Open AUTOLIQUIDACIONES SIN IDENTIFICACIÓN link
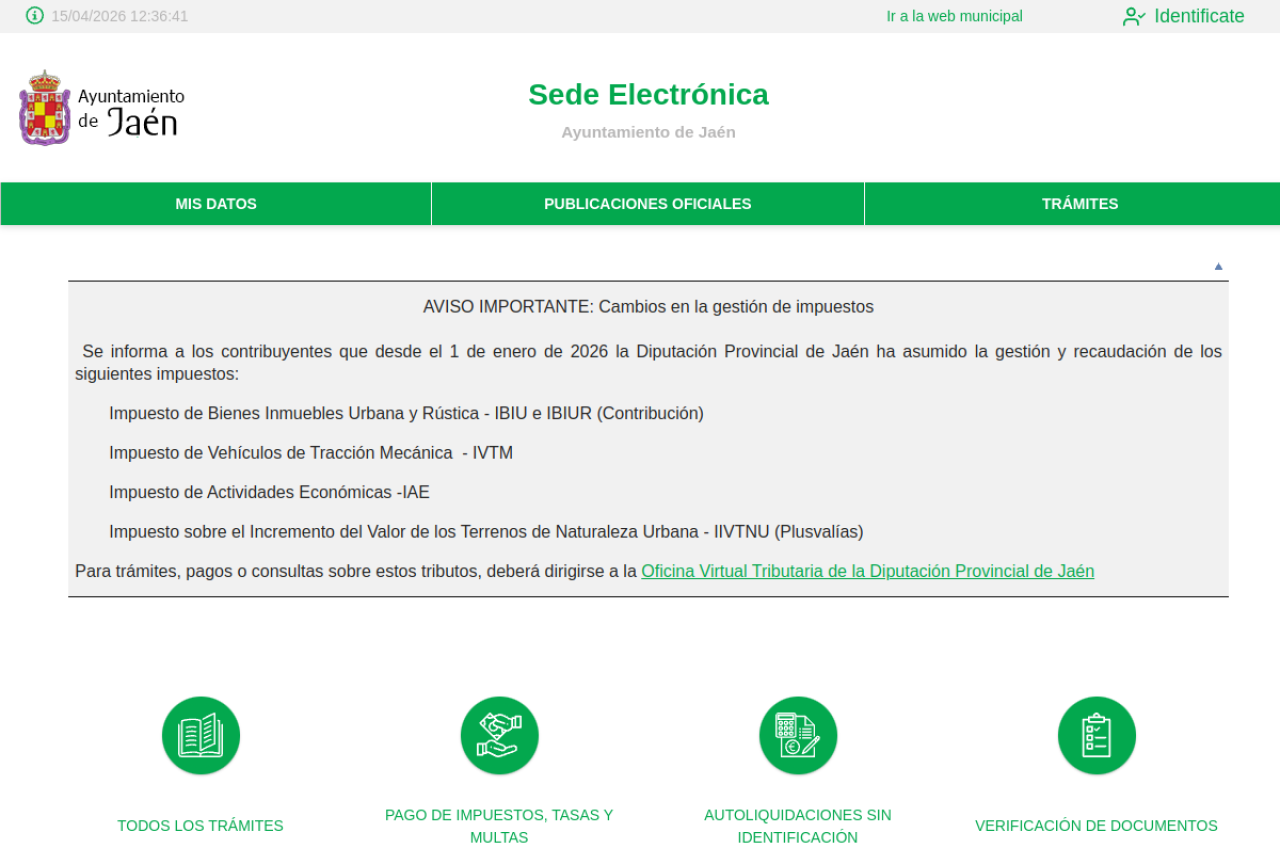This screenshot has width=1280, height=853. [x=798, y=826]
